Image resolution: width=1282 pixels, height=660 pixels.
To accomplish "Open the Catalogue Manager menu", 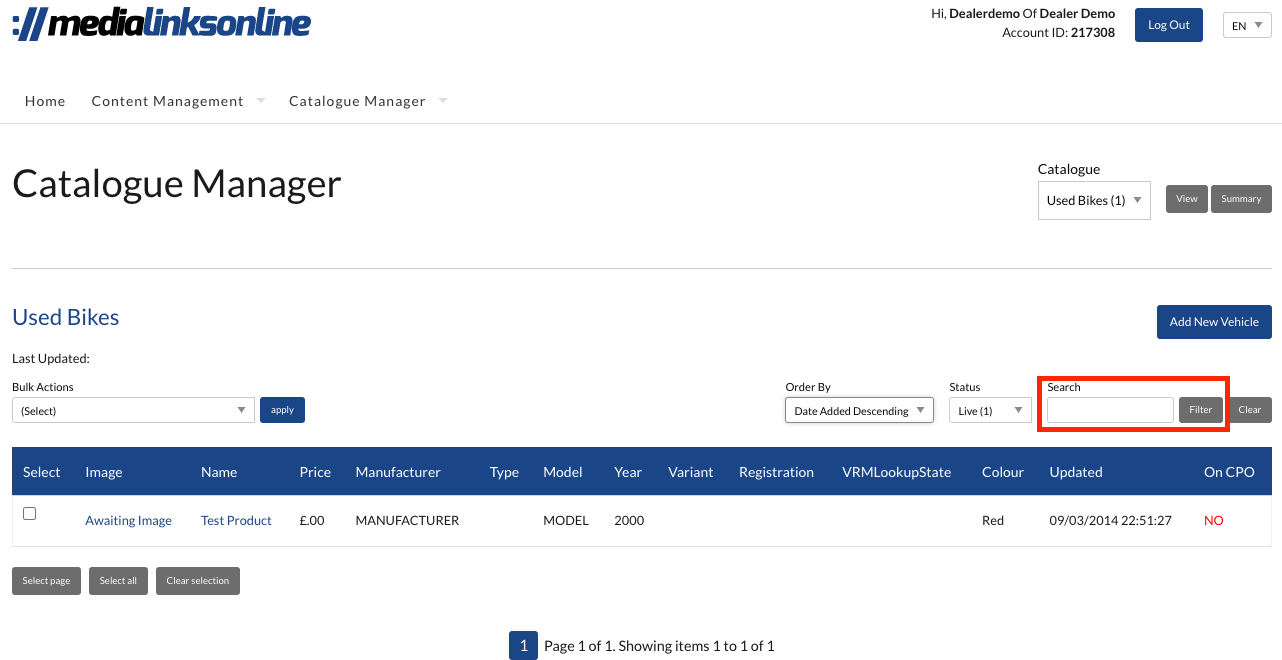I will coord(357,101).
